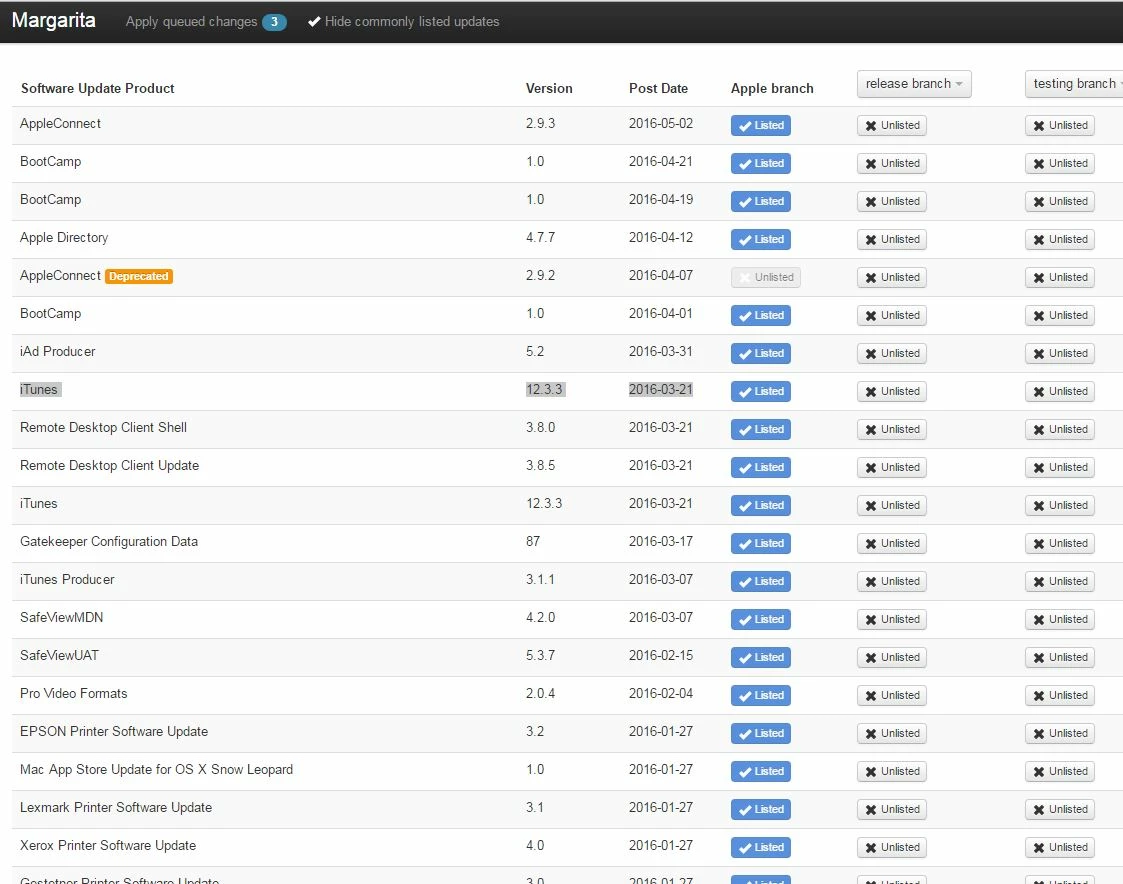
Task: List AppleConnect 2.9.3 in release branch
Action: [x=892, y=125]
